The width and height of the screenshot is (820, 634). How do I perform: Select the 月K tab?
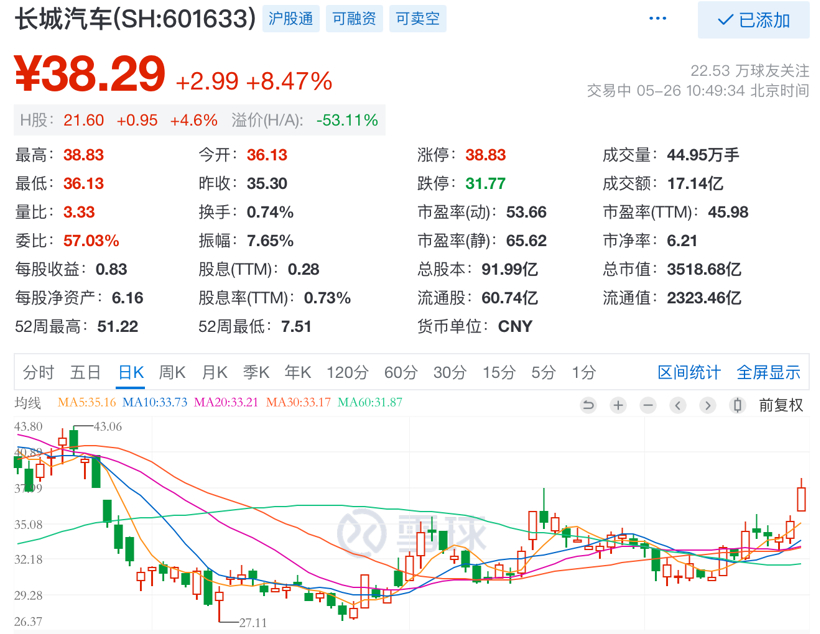tap(214, 372)
